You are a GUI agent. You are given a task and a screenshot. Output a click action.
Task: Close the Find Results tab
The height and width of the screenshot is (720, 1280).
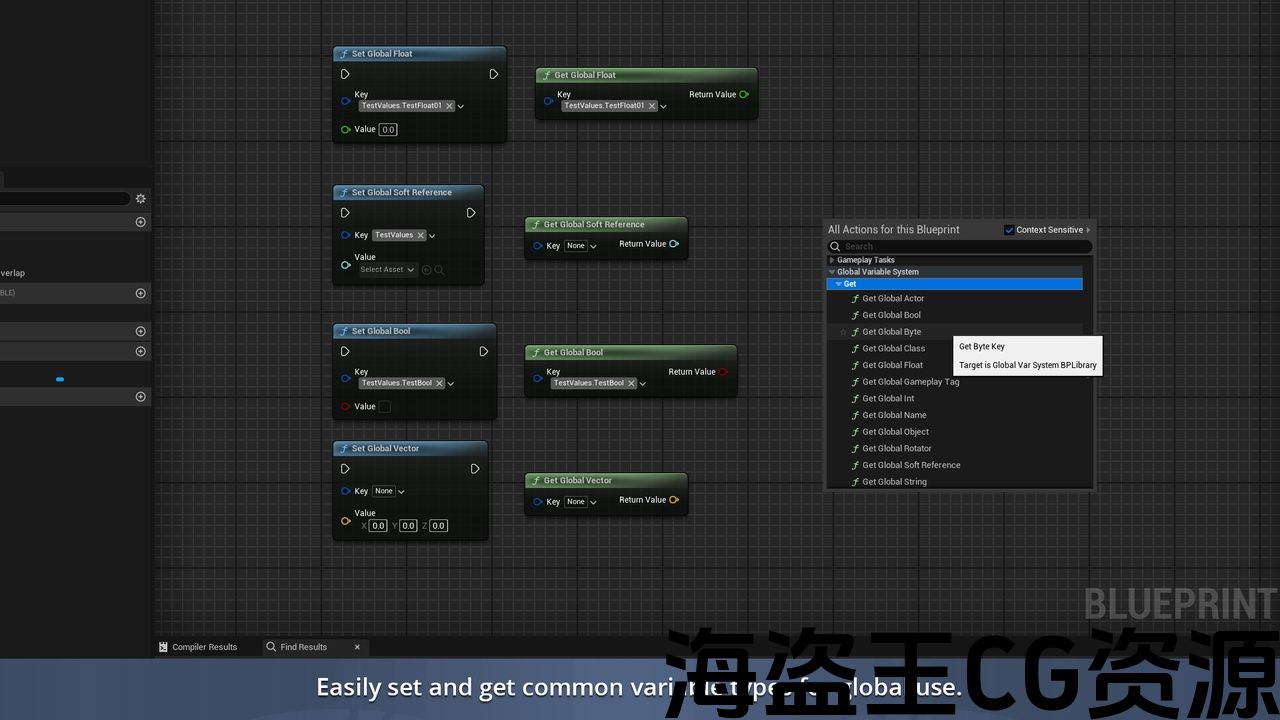pos(357,647)
